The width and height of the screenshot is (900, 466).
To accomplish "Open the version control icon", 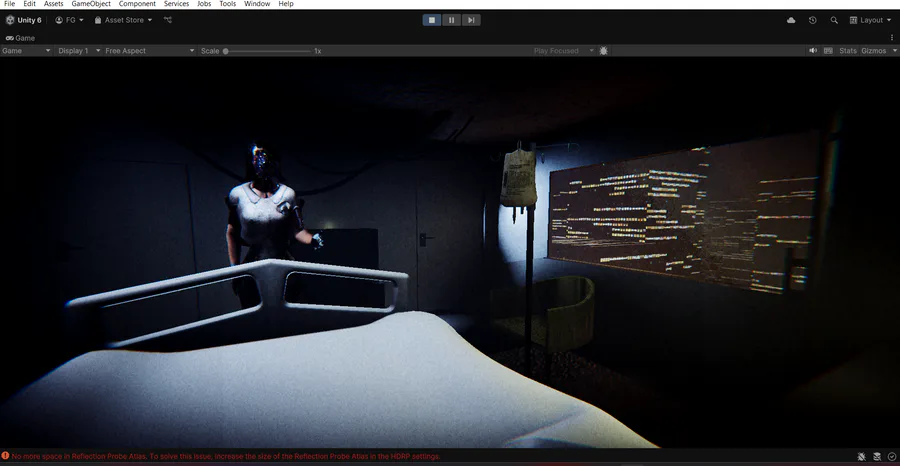I will tap(168, 20).
